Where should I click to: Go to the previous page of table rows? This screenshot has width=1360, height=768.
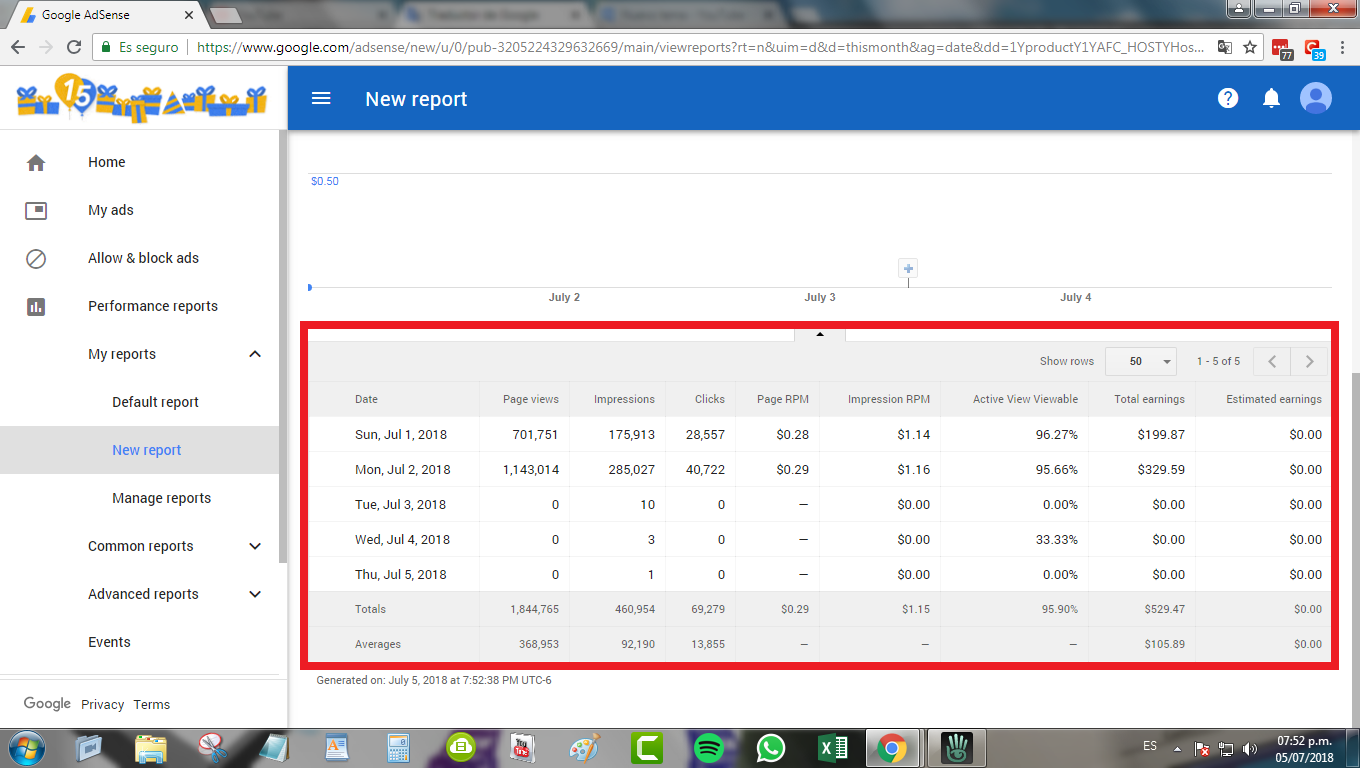[x=1272, y=361]
